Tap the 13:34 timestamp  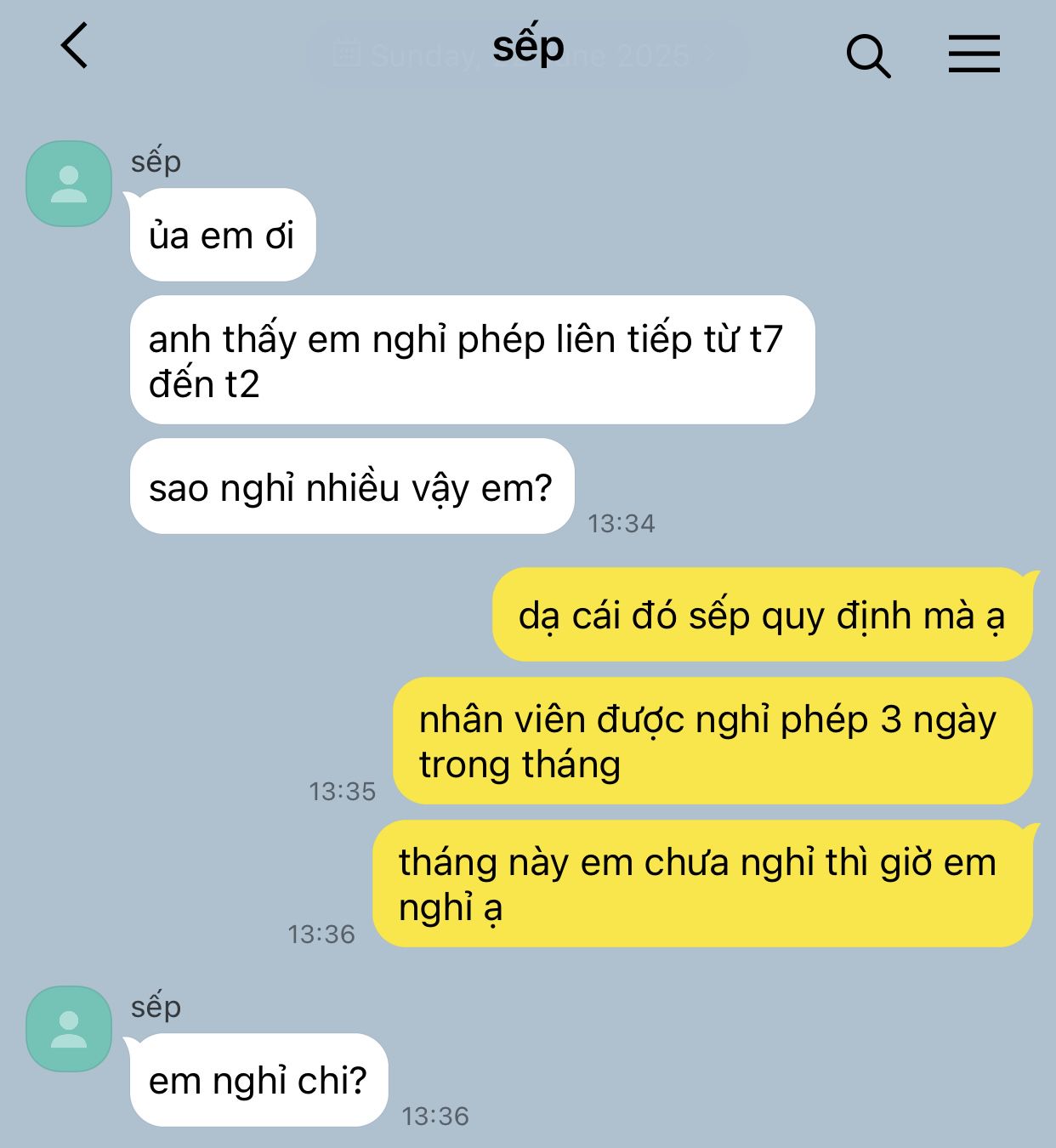622,523
